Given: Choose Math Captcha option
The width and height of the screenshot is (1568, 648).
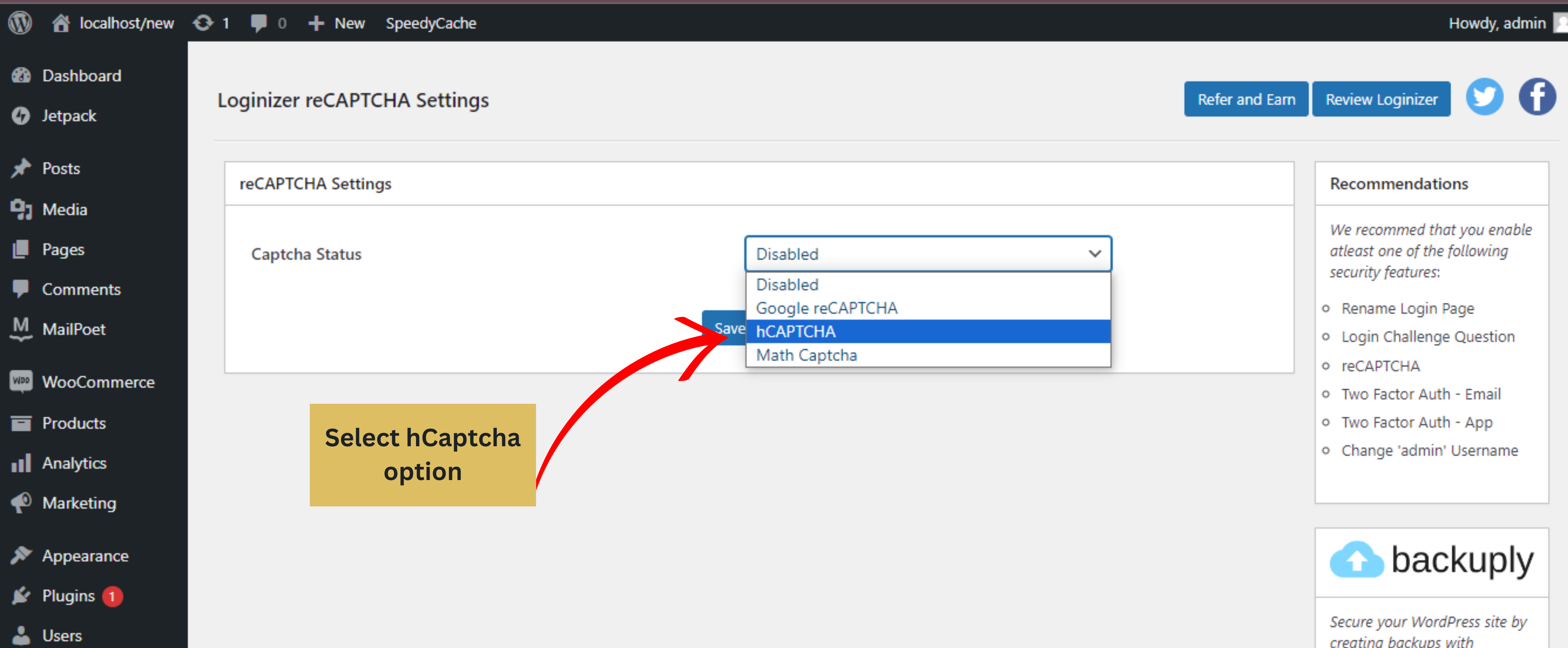Looking at the screenshot, I should [928, 355].
